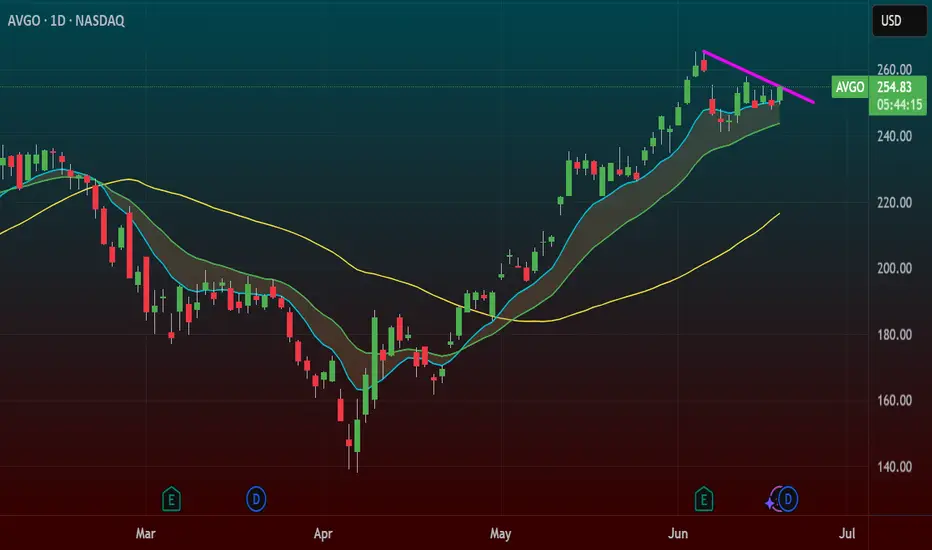This screenshot has height=550, width=932.
Task: Open the USD currency selector
Action: (x=899, y=21)
